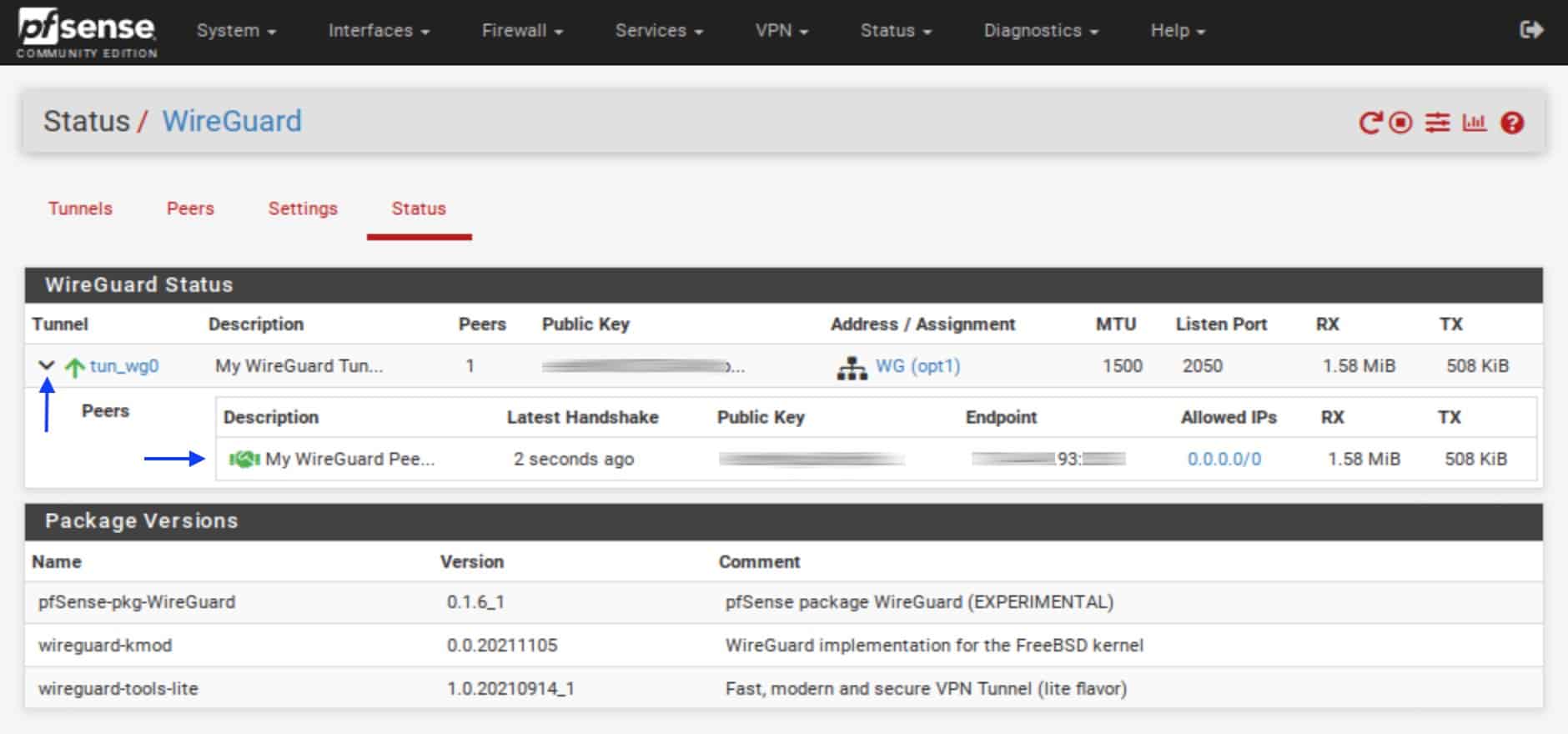This screenshot has width=1568, height=734.
Task: Click the peer row RX 1.58 MiB
Action: 1364,459
